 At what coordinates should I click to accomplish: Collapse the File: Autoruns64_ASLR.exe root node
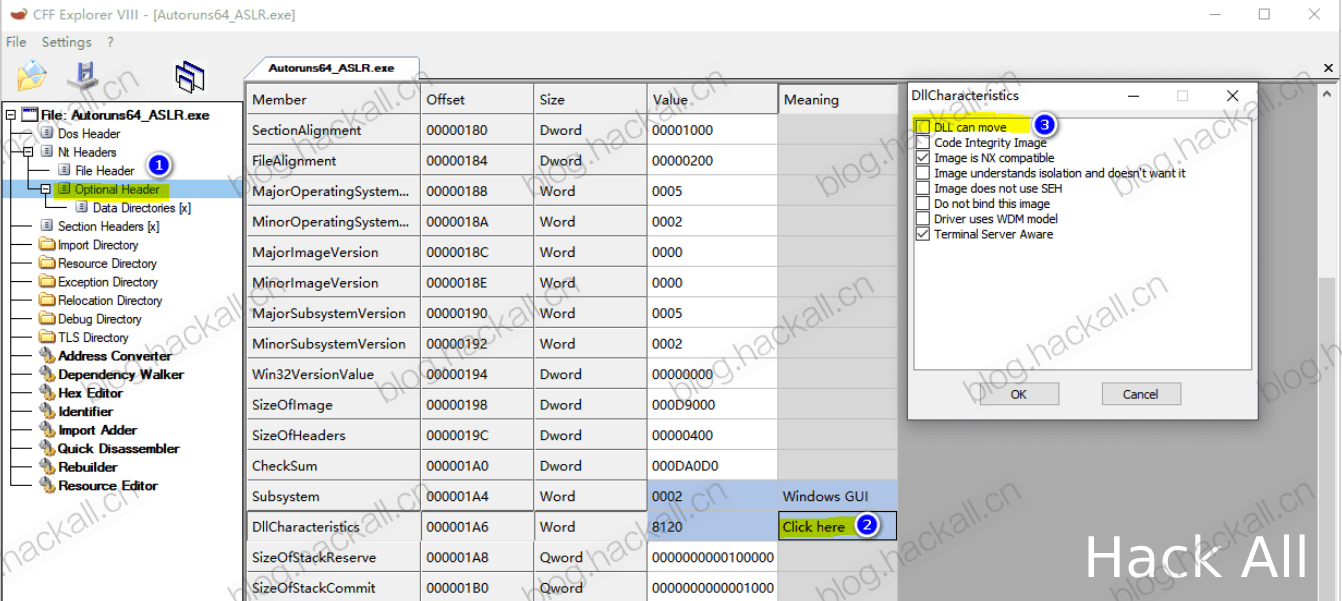coord(10,115)
